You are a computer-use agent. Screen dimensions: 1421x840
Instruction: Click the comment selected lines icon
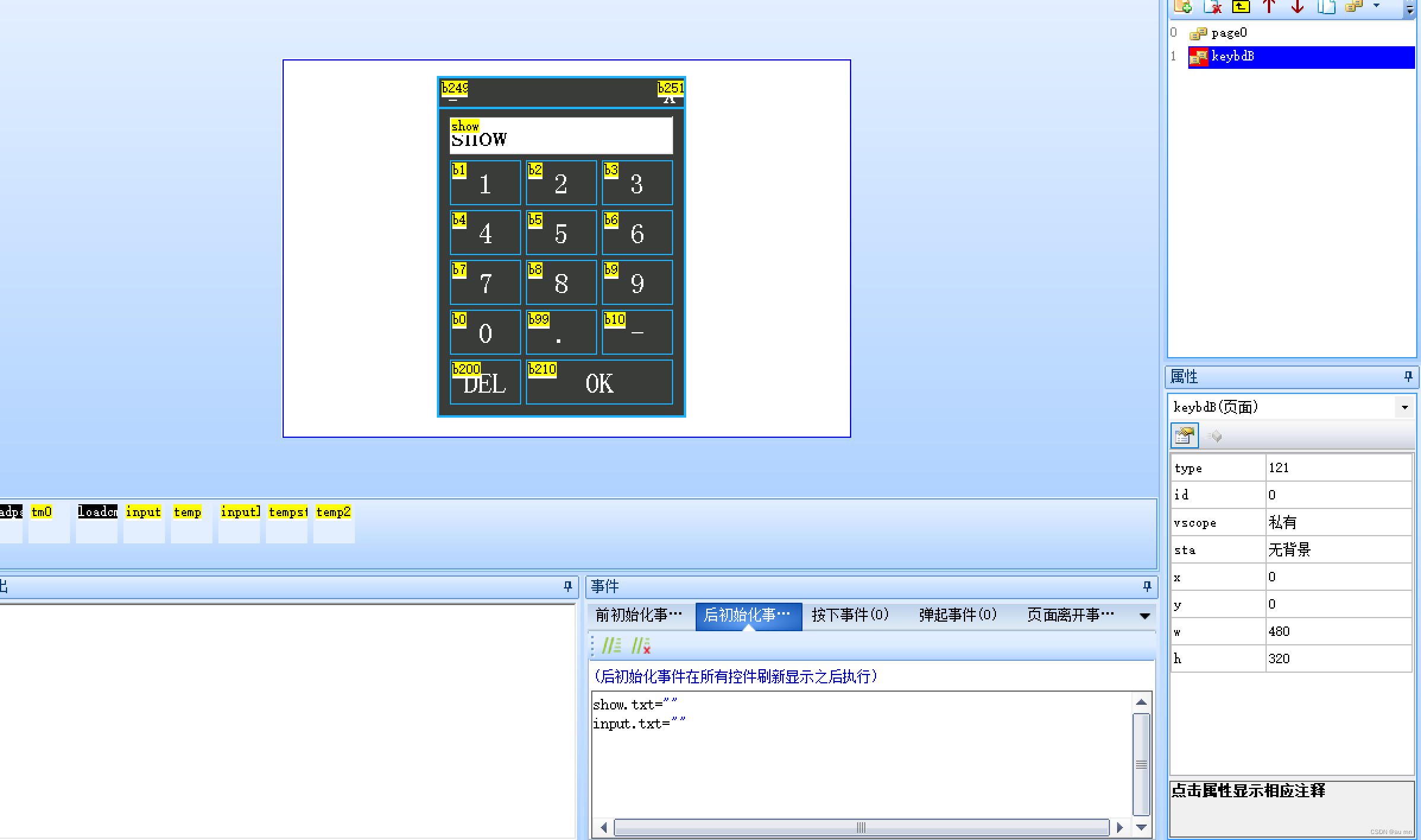612,645
